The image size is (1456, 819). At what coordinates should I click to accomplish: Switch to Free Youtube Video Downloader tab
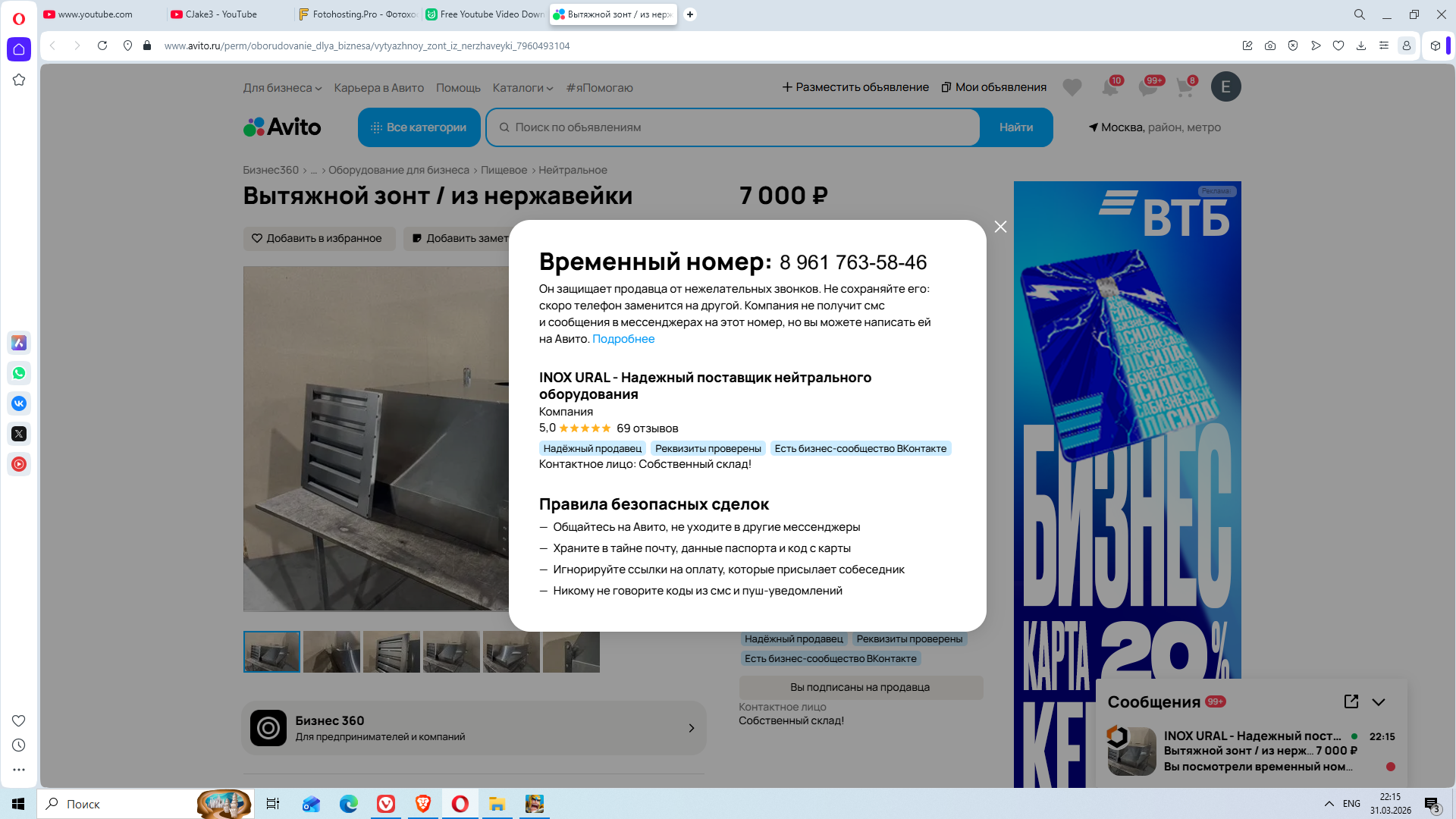click(x=485, y=14)
